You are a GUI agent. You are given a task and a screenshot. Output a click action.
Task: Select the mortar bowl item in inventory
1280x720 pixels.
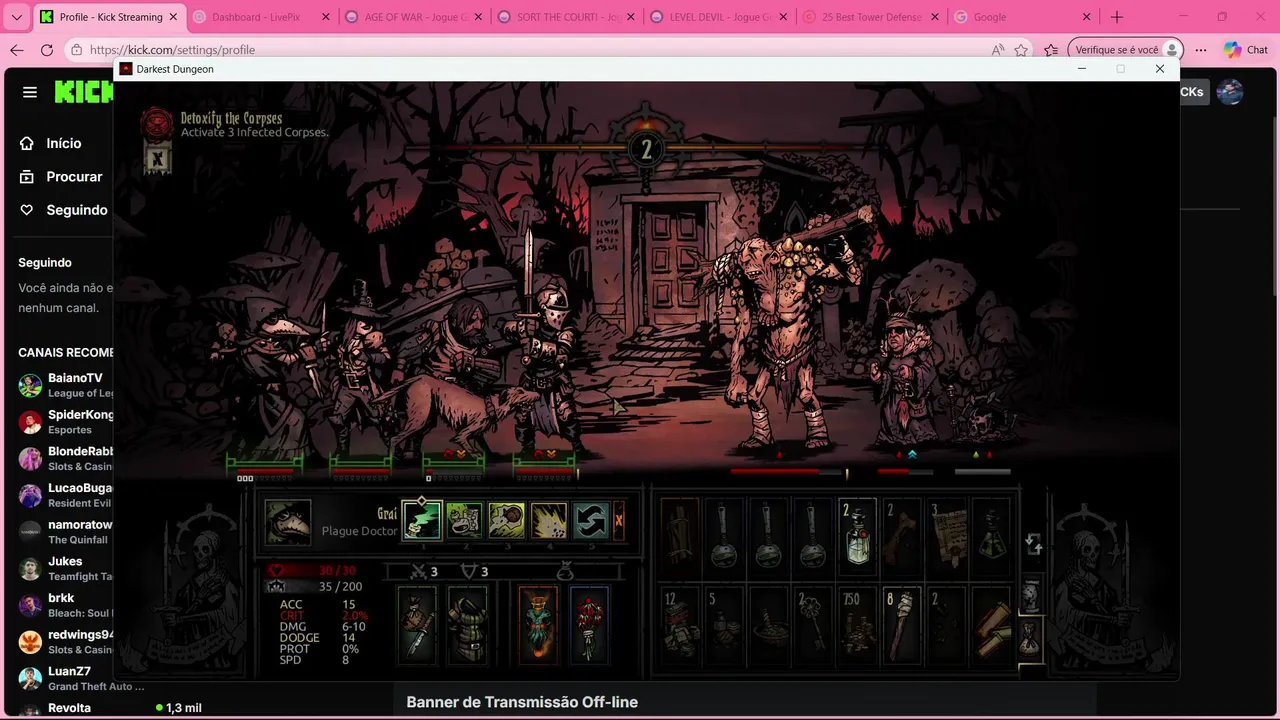coord(769,624)
